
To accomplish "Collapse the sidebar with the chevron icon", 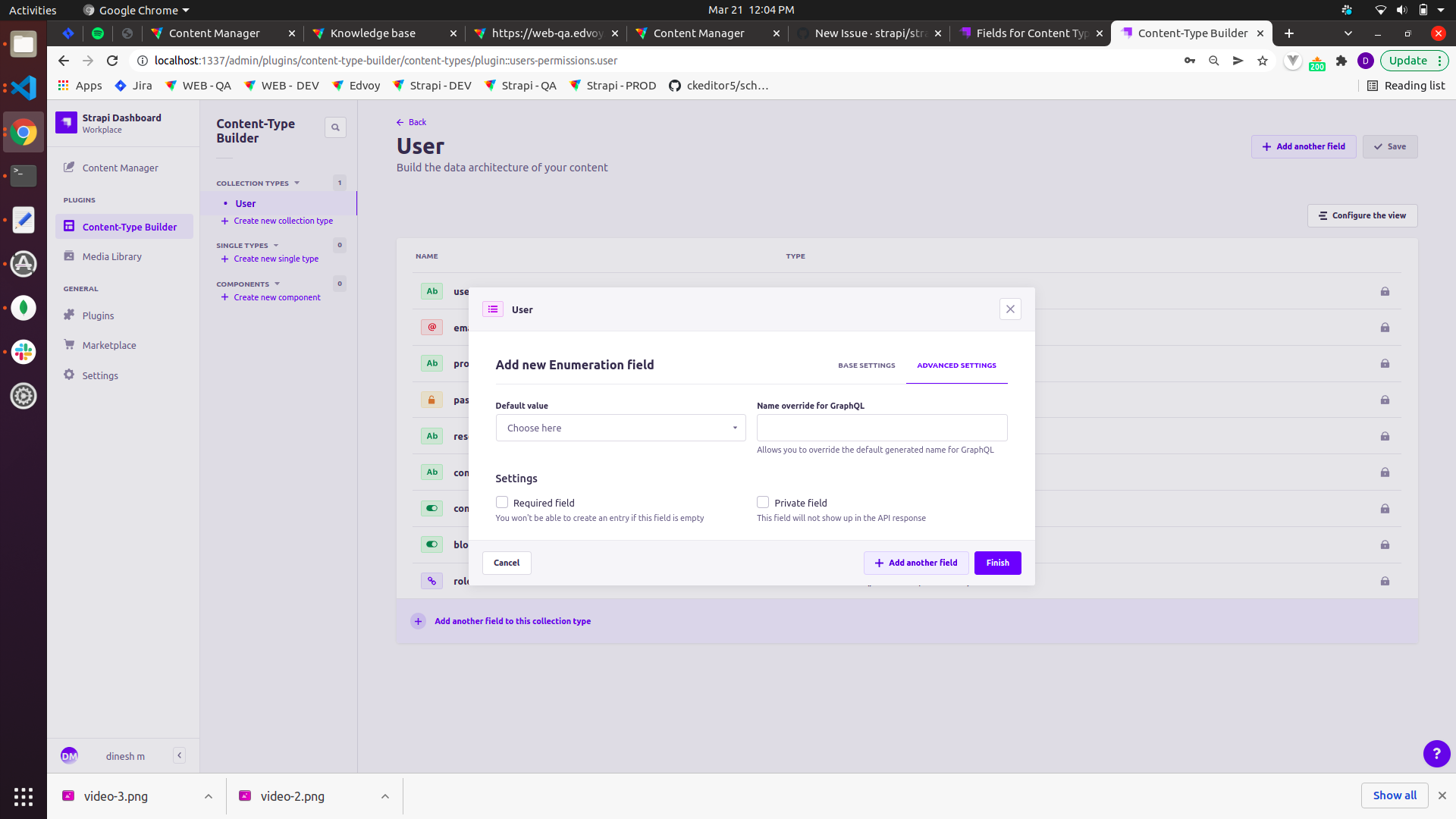I will point(179,755).
